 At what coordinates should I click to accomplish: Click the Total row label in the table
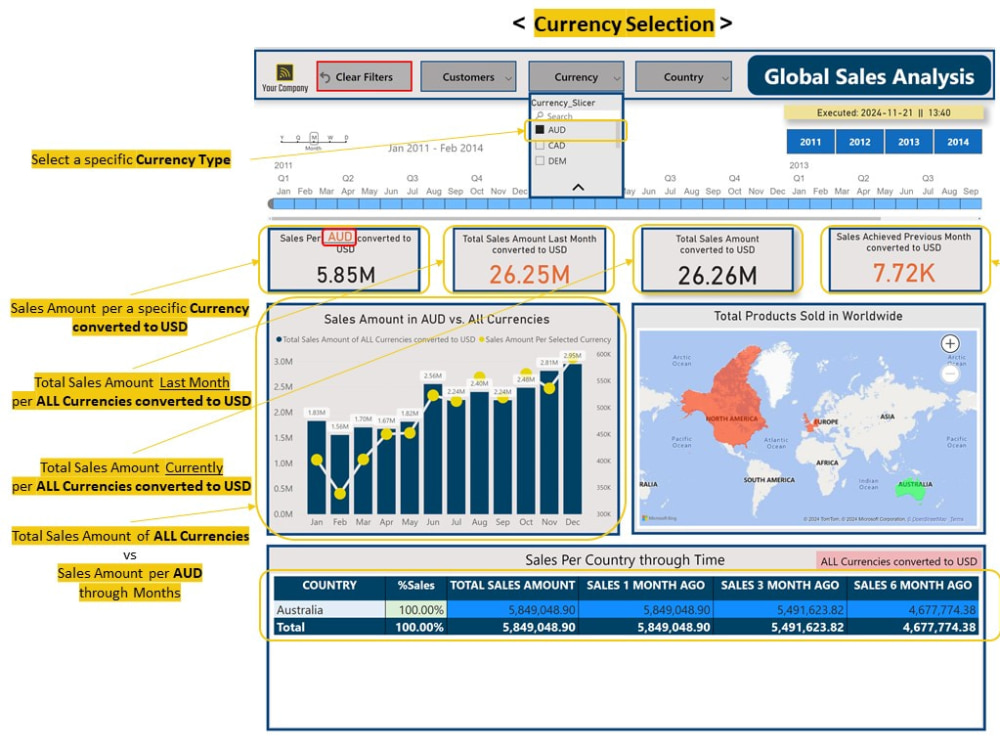[x=291, y=628]
